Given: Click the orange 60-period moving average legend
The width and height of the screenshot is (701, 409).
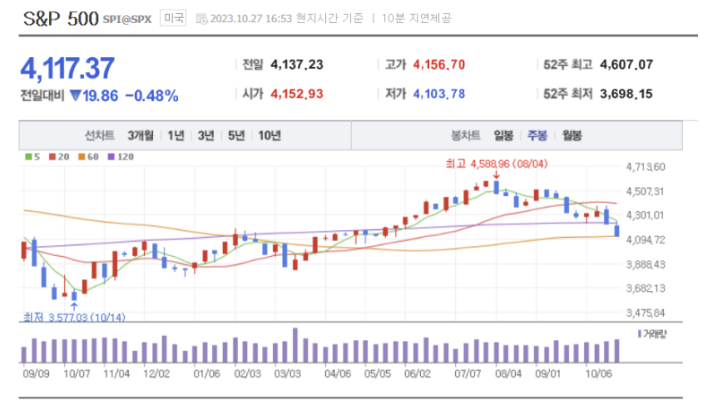Looking at the screenshot, I should coord(88,157).
